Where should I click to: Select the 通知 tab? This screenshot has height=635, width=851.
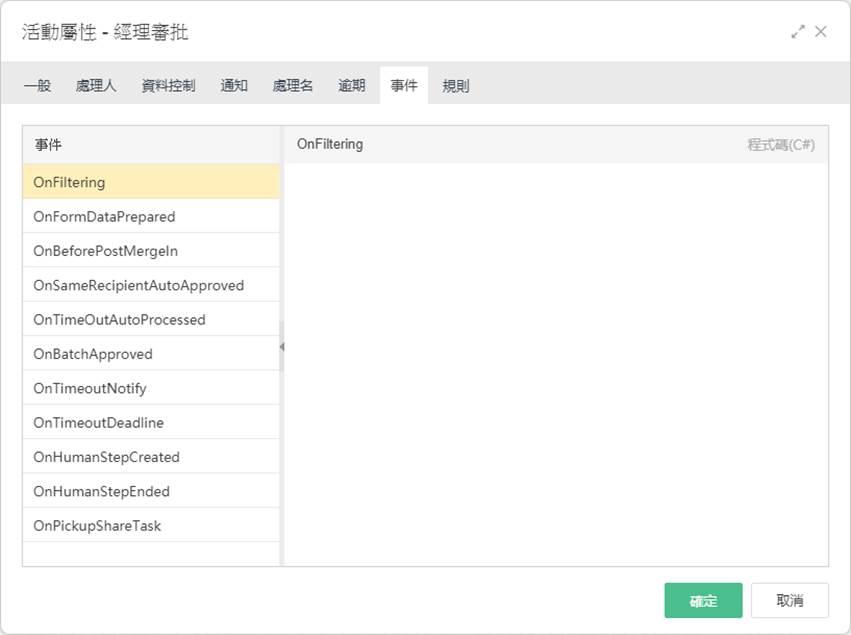[x=234, y=86]
